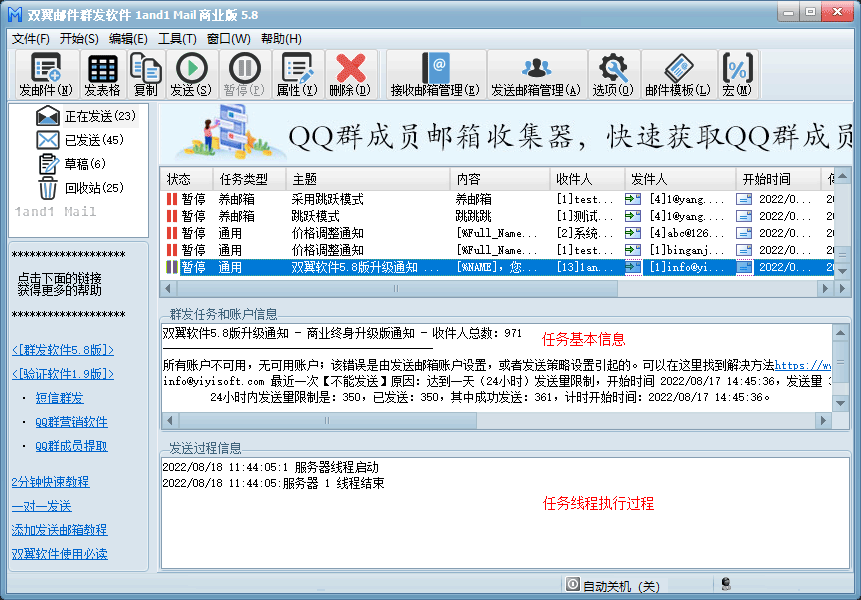Open the 窗口(W) menu
The width and height of the screenshot is (861, 600).
click(228, 38)
